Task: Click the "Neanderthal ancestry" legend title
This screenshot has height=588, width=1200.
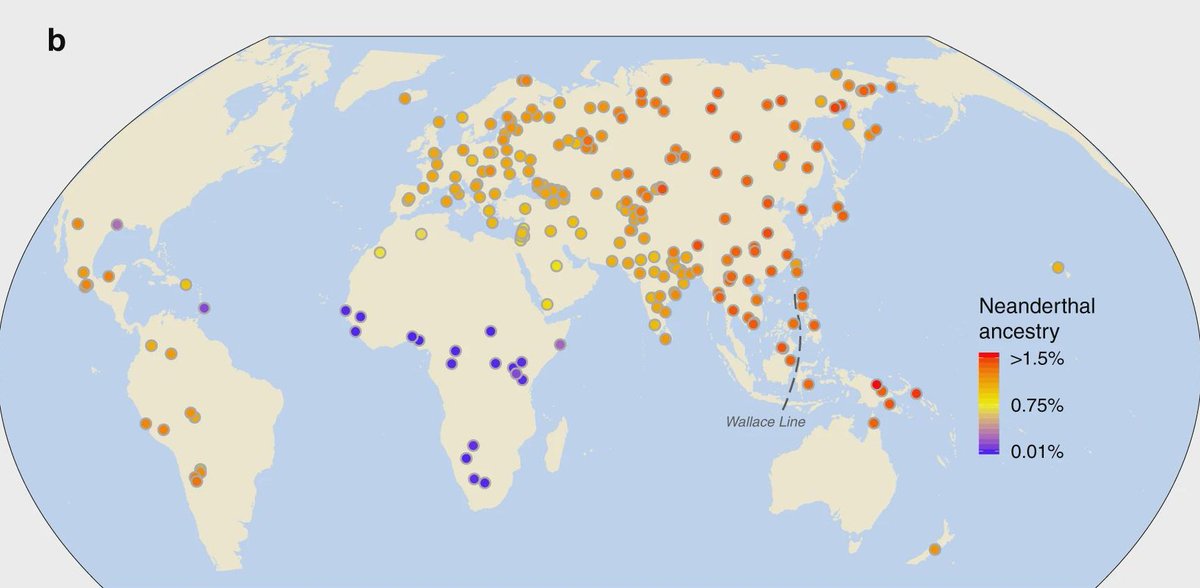Action: tap(1035, 318)
